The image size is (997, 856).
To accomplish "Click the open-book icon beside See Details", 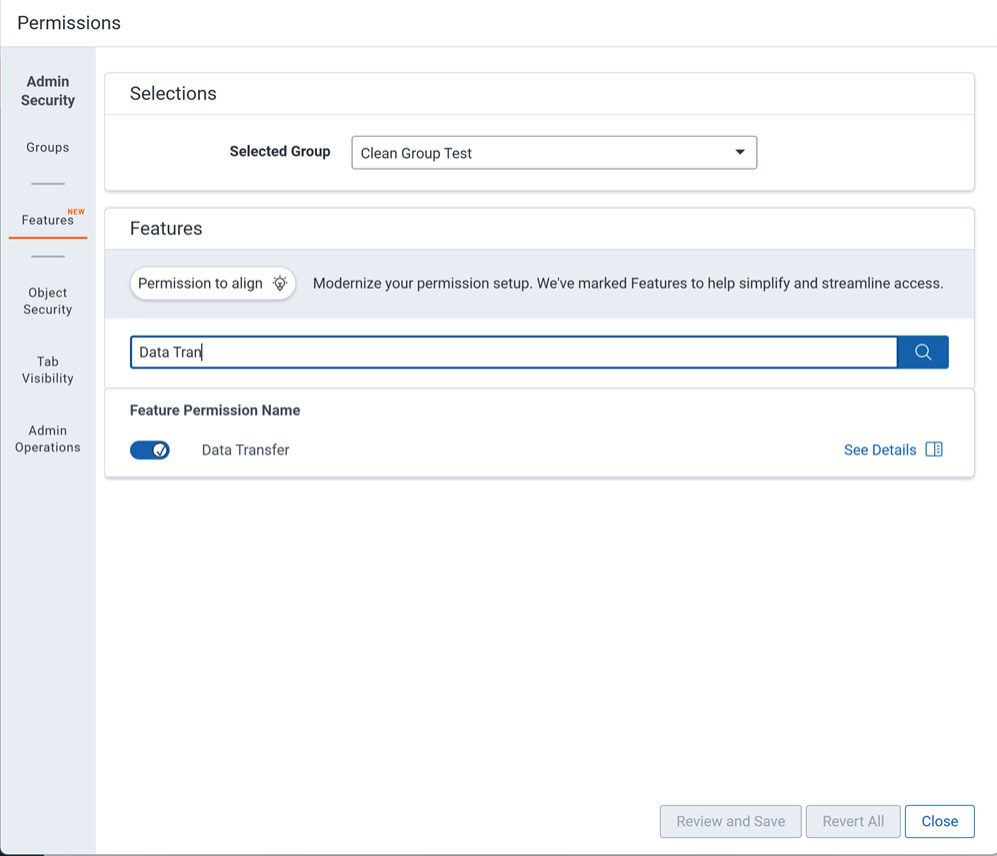I will click(x=934, y=449).
